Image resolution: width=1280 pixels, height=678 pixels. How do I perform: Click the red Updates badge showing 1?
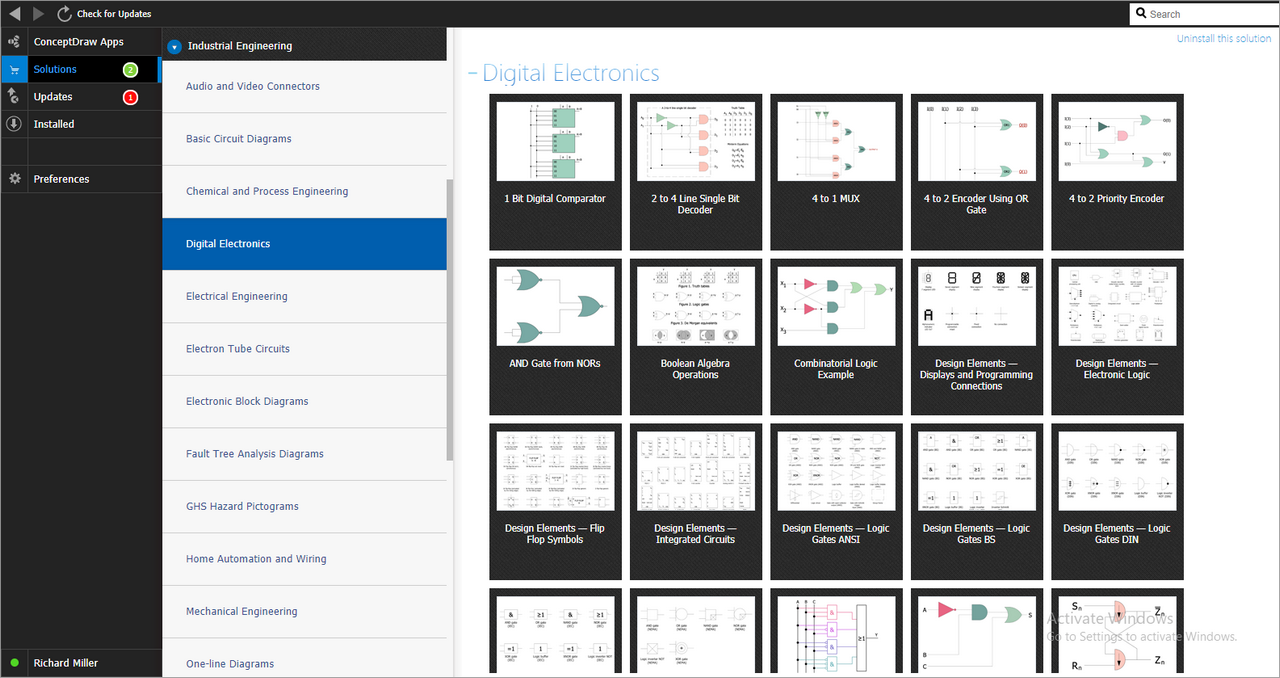point(130,97)
